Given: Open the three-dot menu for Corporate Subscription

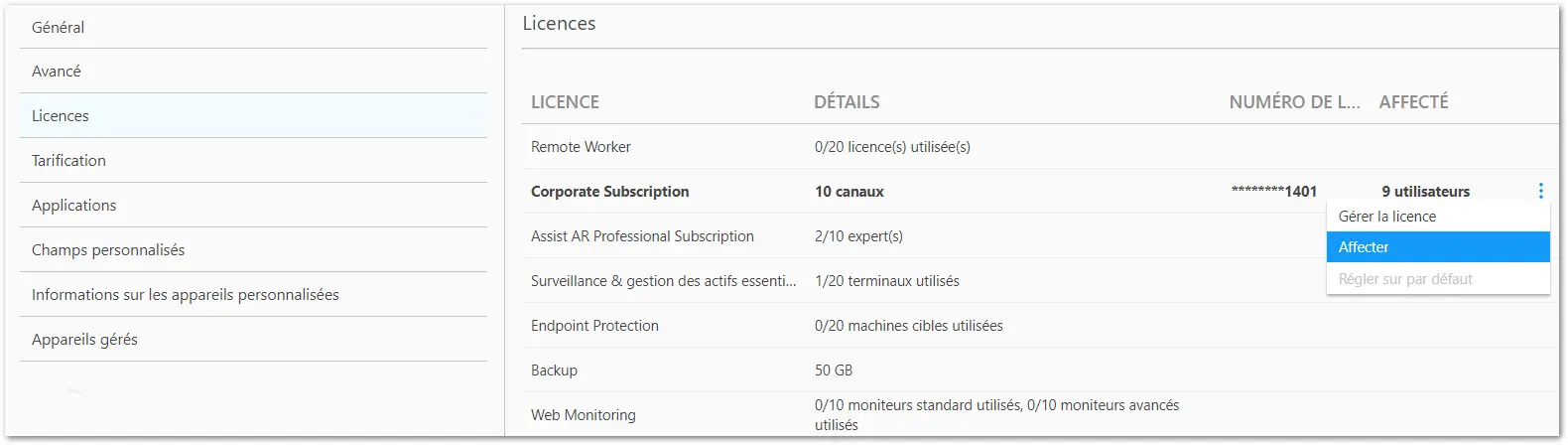Looking at the screenshot, I should click(x=1540, y=191).
